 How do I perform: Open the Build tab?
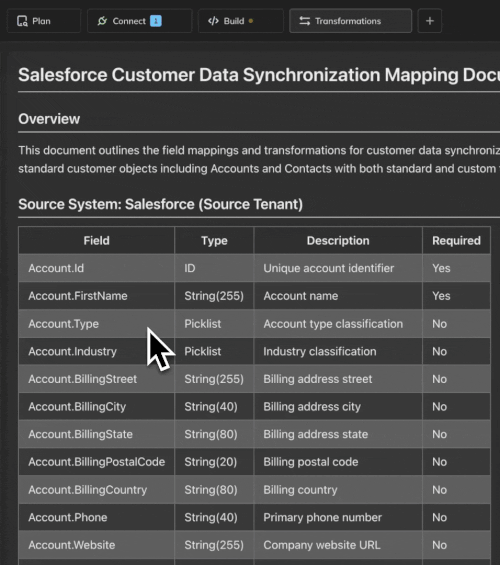tap(241, 21)
